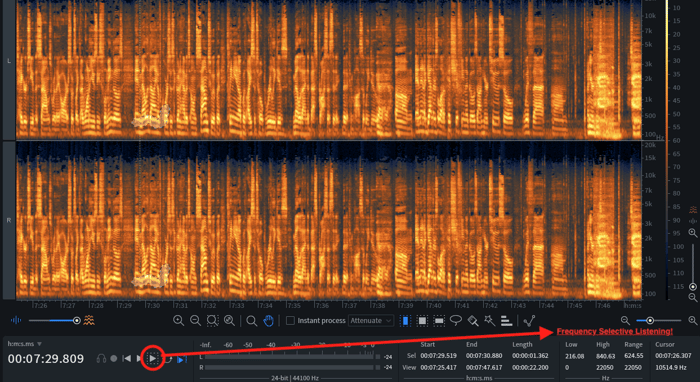Viewport: 700px width, 382px height.
Task: Edit view Start time 00:07:25.417
Action: click(x=438, y=367)
